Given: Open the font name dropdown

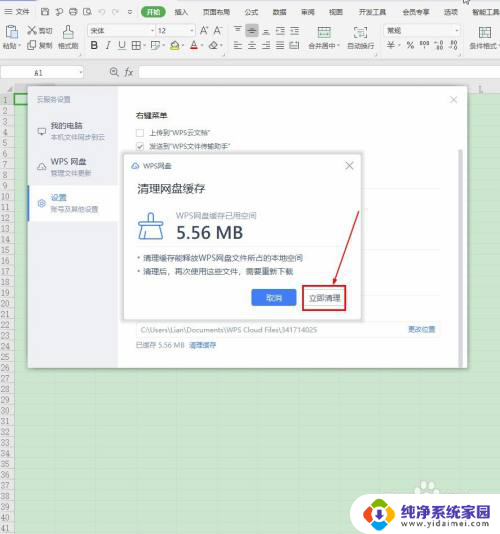Looking at the screenshot, I should click(152, 31).
